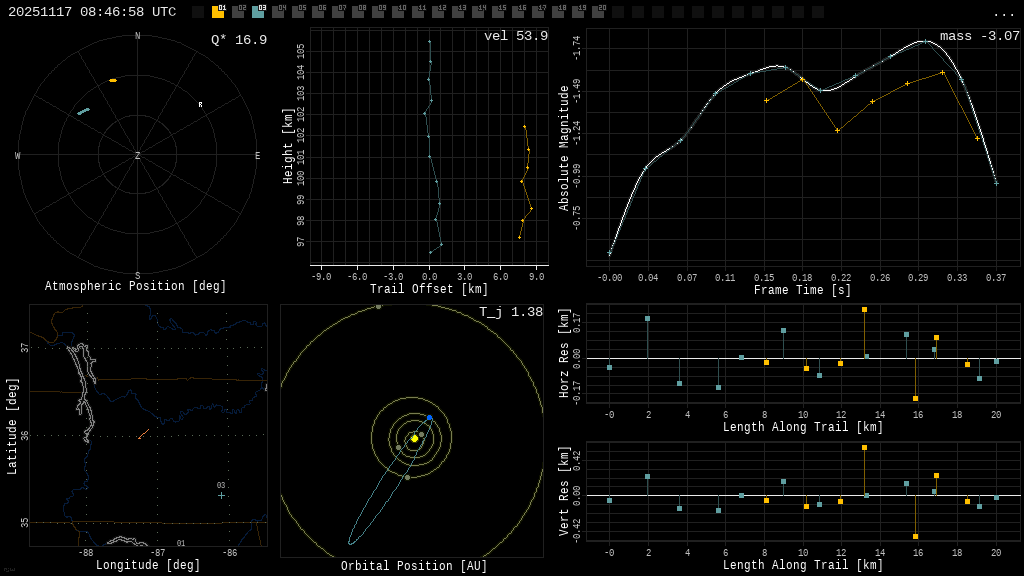Toggle the teal station 03 box
The image size is (1024, 576).
(258, 12)
